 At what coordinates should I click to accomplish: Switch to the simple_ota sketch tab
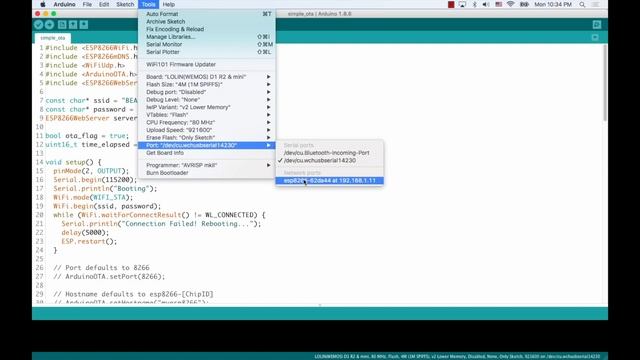coord(53,38)
